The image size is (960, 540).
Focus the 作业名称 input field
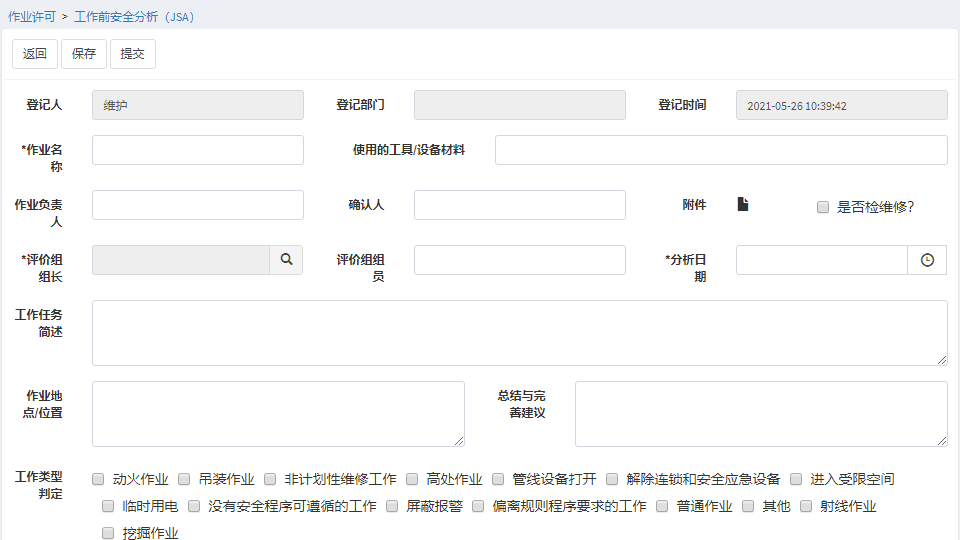(x=198, y=150)
